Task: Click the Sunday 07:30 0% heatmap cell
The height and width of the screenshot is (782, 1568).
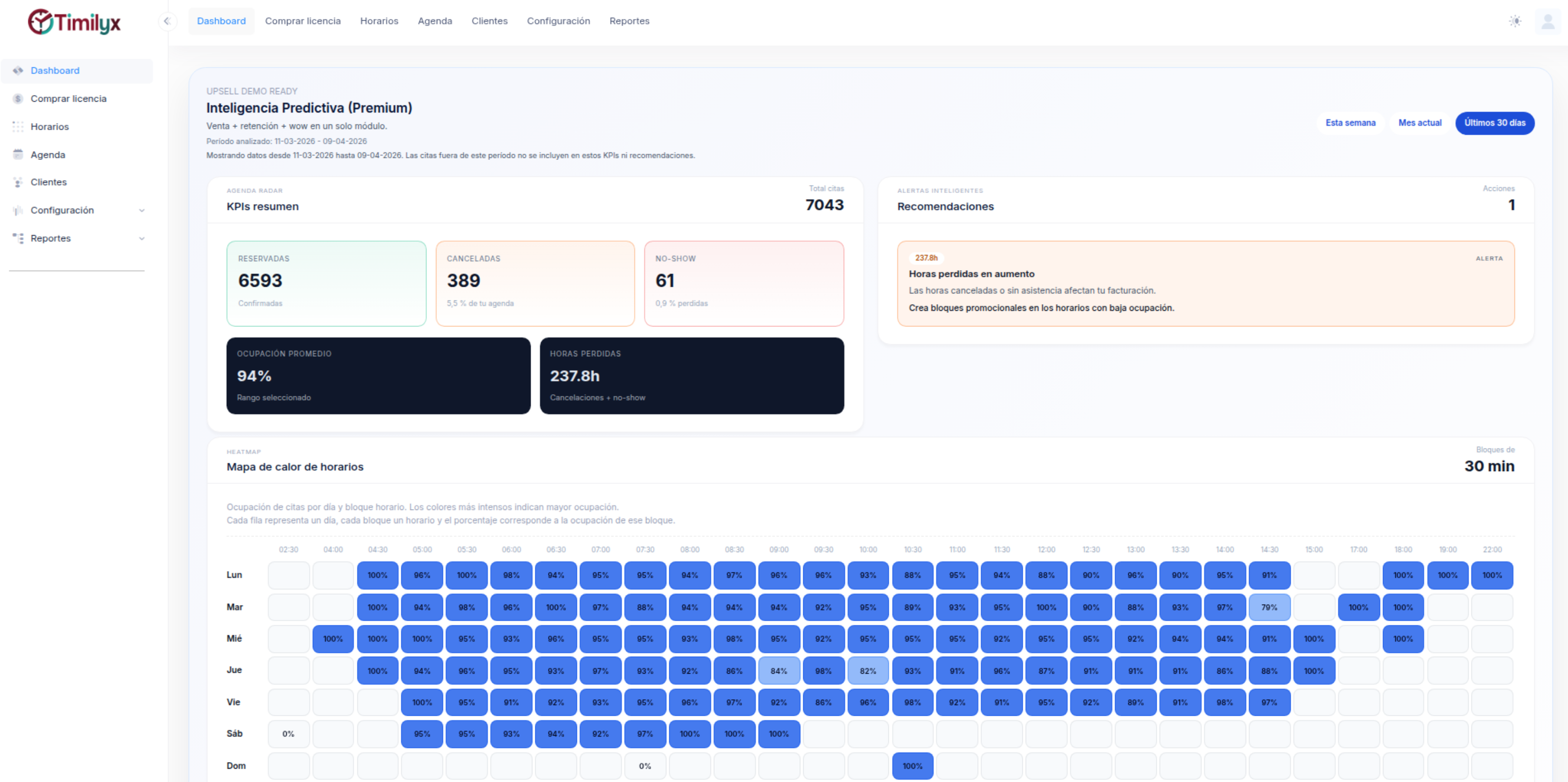Action: click(x=645, y=766)
